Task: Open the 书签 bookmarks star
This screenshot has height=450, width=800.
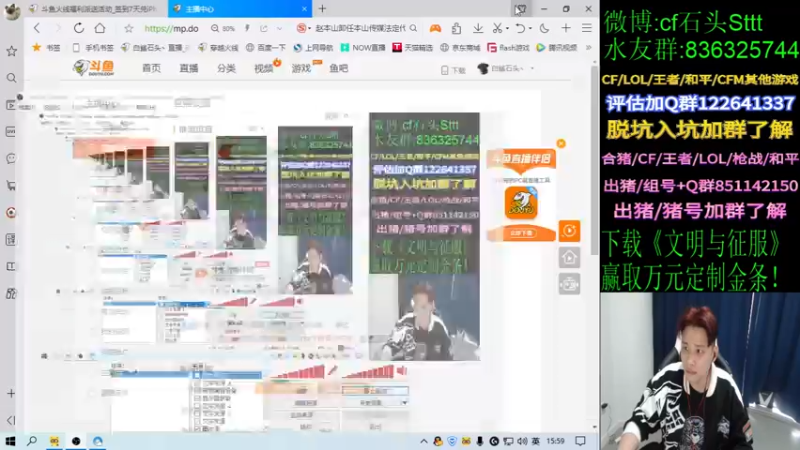Action: click(x=46, y=47)
